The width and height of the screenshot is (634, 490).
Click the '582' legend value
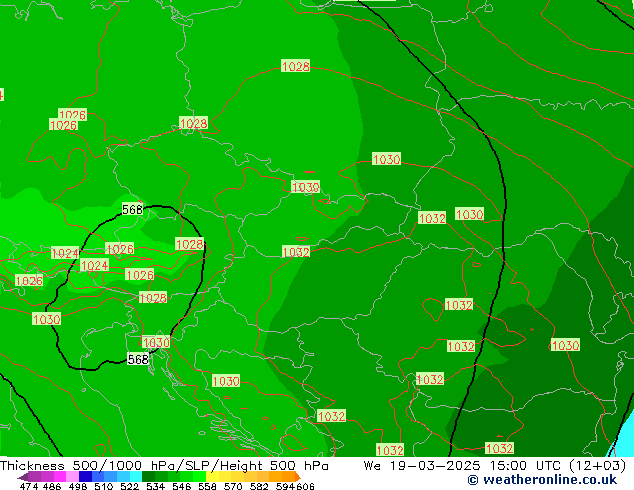259,486
